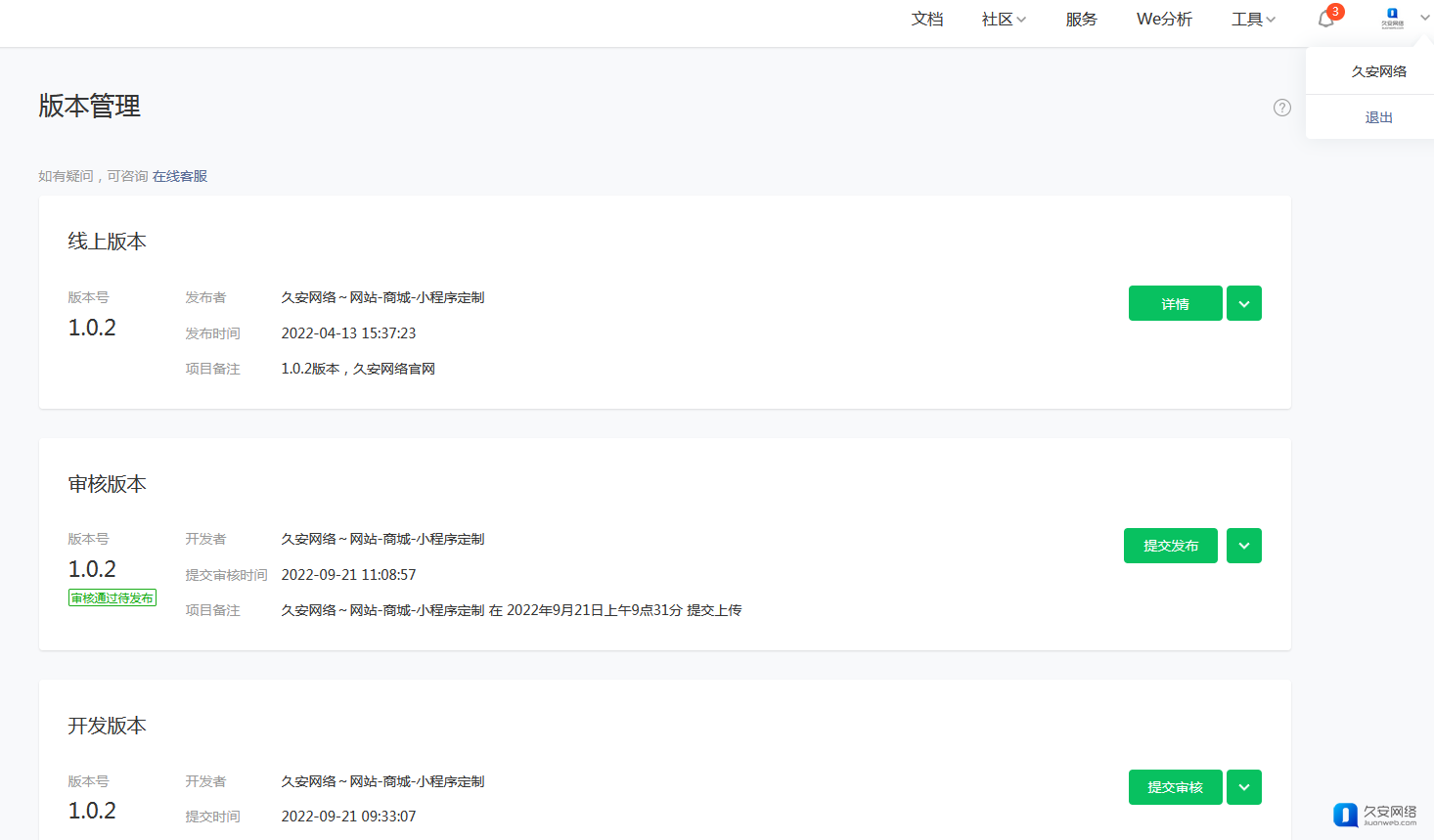Screen dimensions: 1434x840
Task: Expand the arrow next to 提交发布 button
Action: (1243, 546)
